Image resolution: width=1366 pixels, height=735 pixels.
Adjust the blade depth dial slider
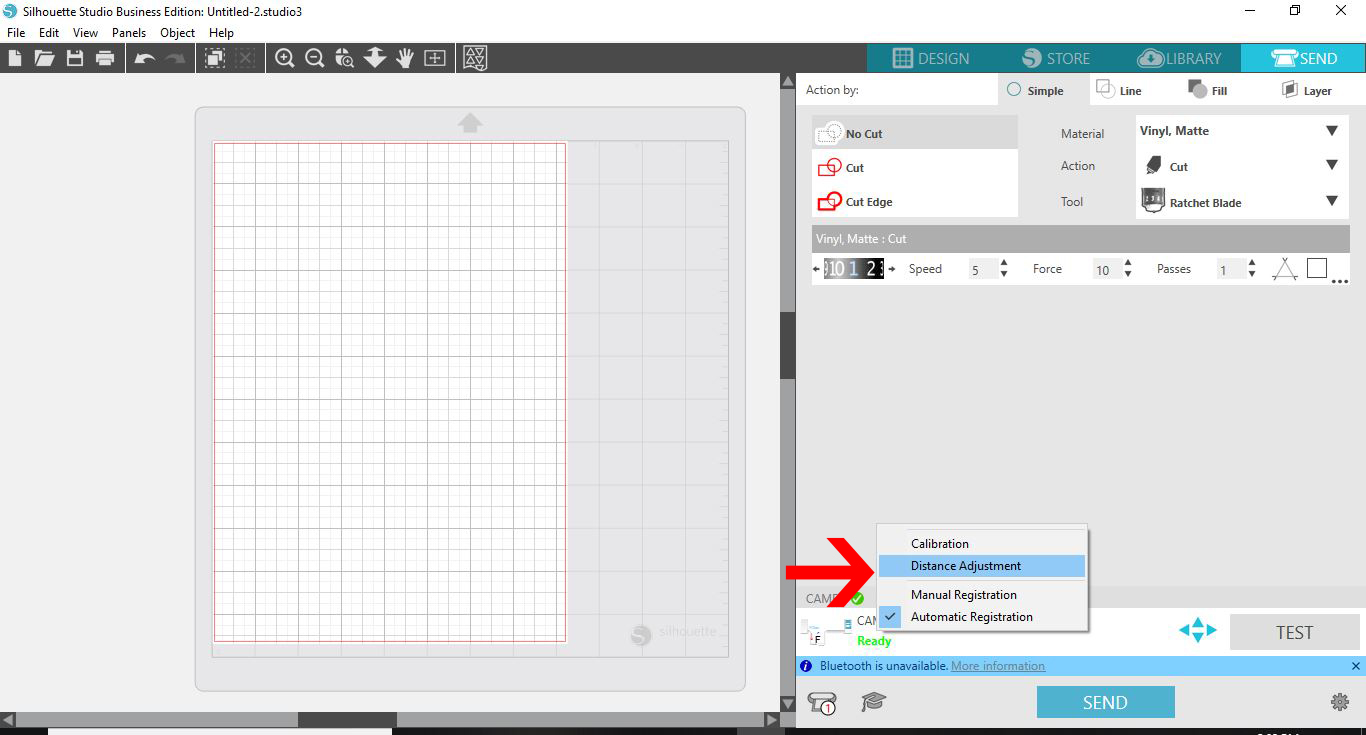click(x=854, y=268)
